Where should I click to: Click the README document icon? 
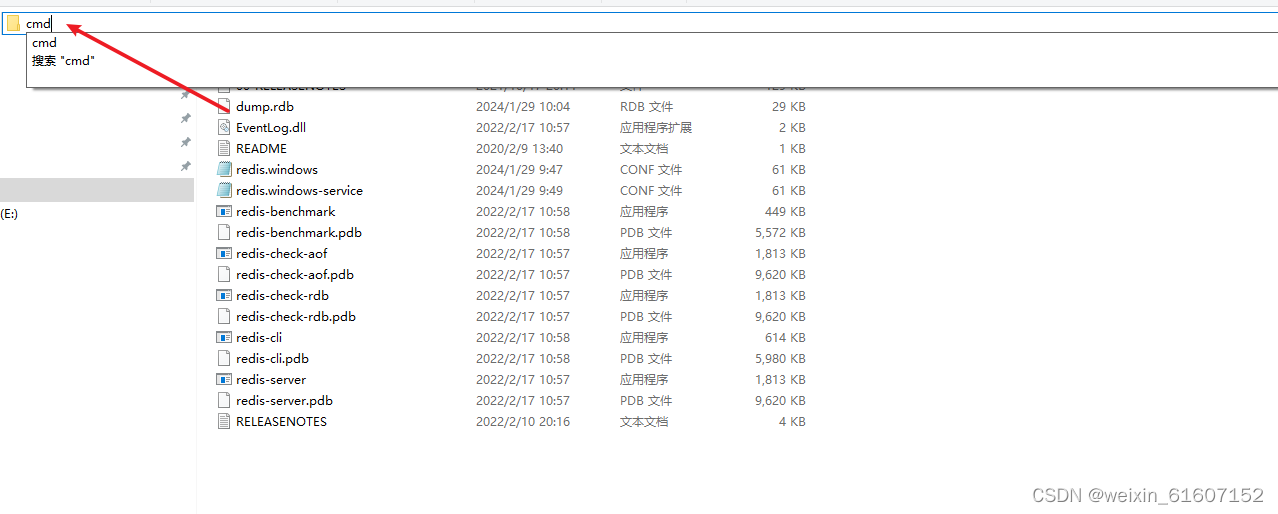[224, 148]
